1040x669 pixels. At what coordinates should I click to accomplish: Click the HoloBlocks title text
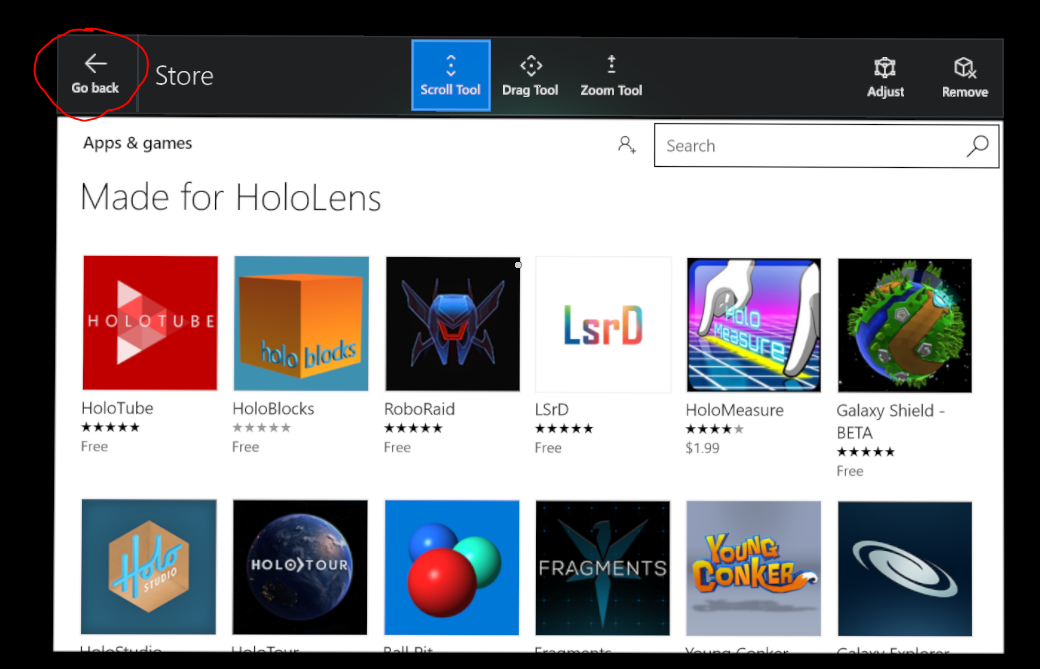pos(273,408)
